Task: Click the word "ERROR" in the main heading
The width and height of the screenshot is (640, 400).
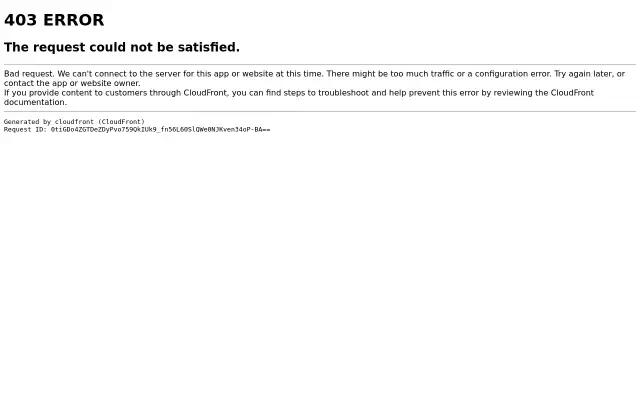Action: [x=73, y=20]
